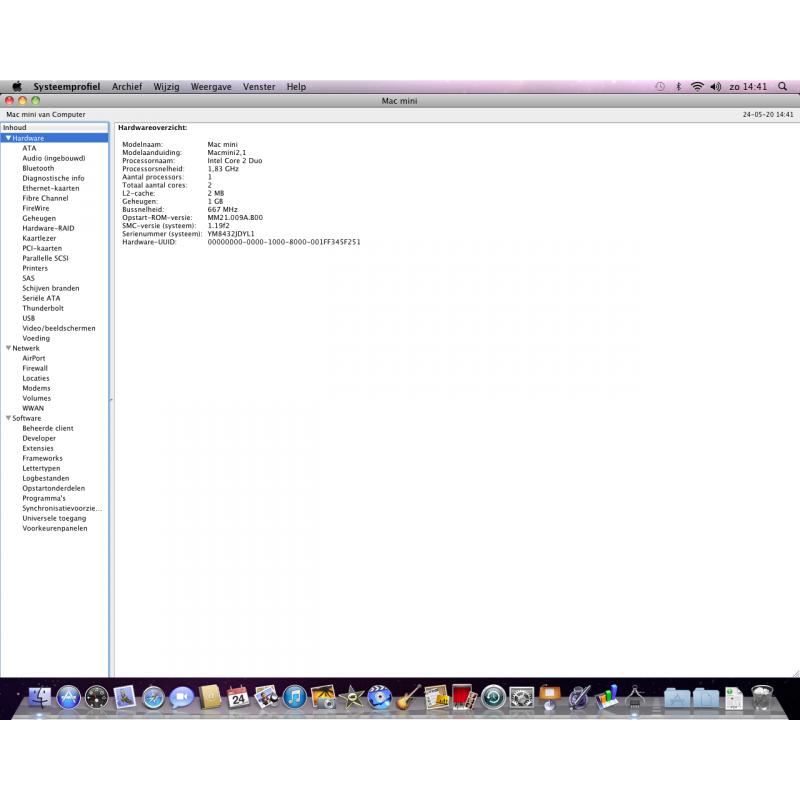Select Seriële ATA in the sidebar
Image resolution: width=800 pixels, height=800 pixels.
tap(41, 298)
